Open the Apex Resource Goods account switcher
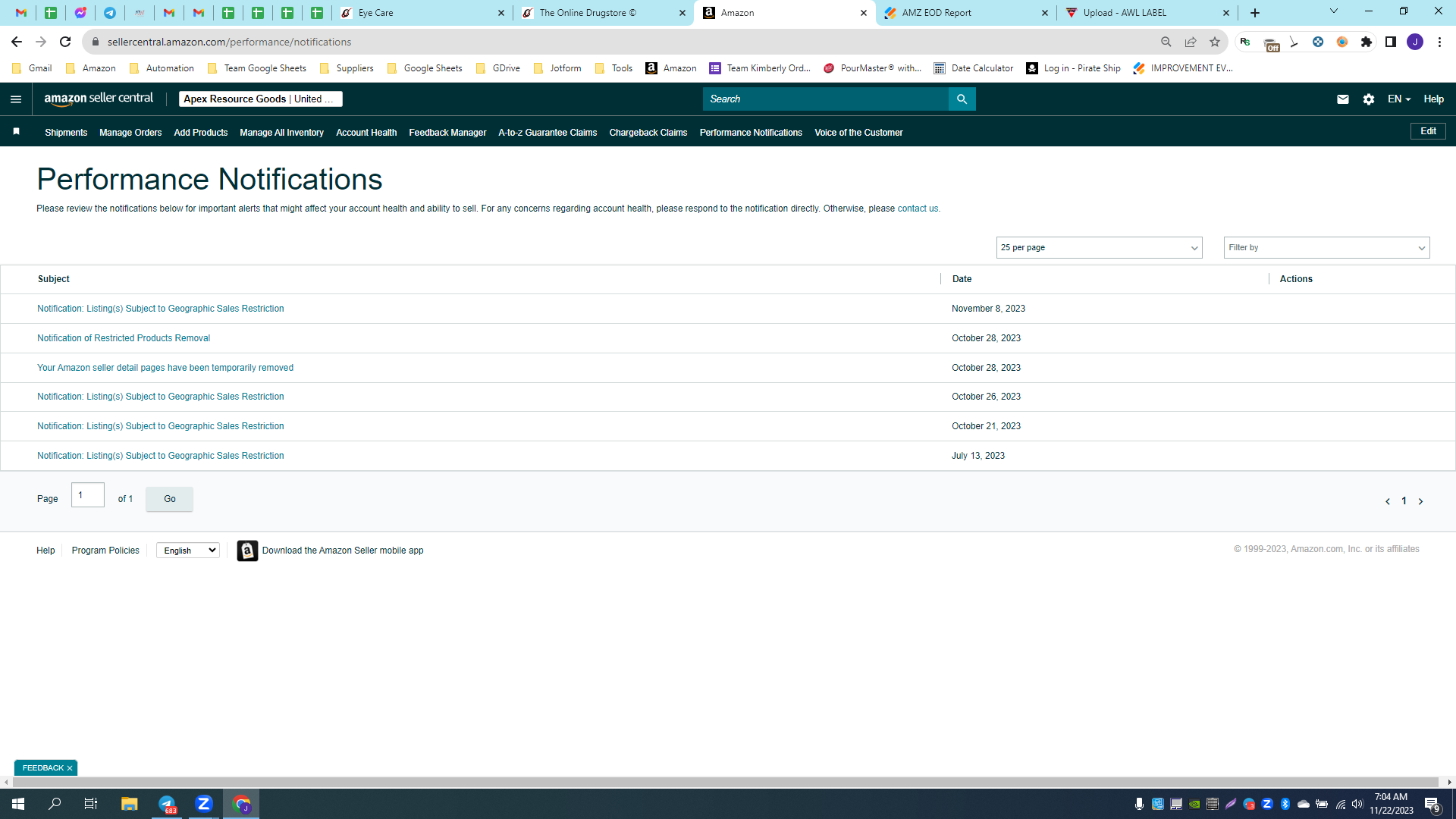 tap(261, 99)
